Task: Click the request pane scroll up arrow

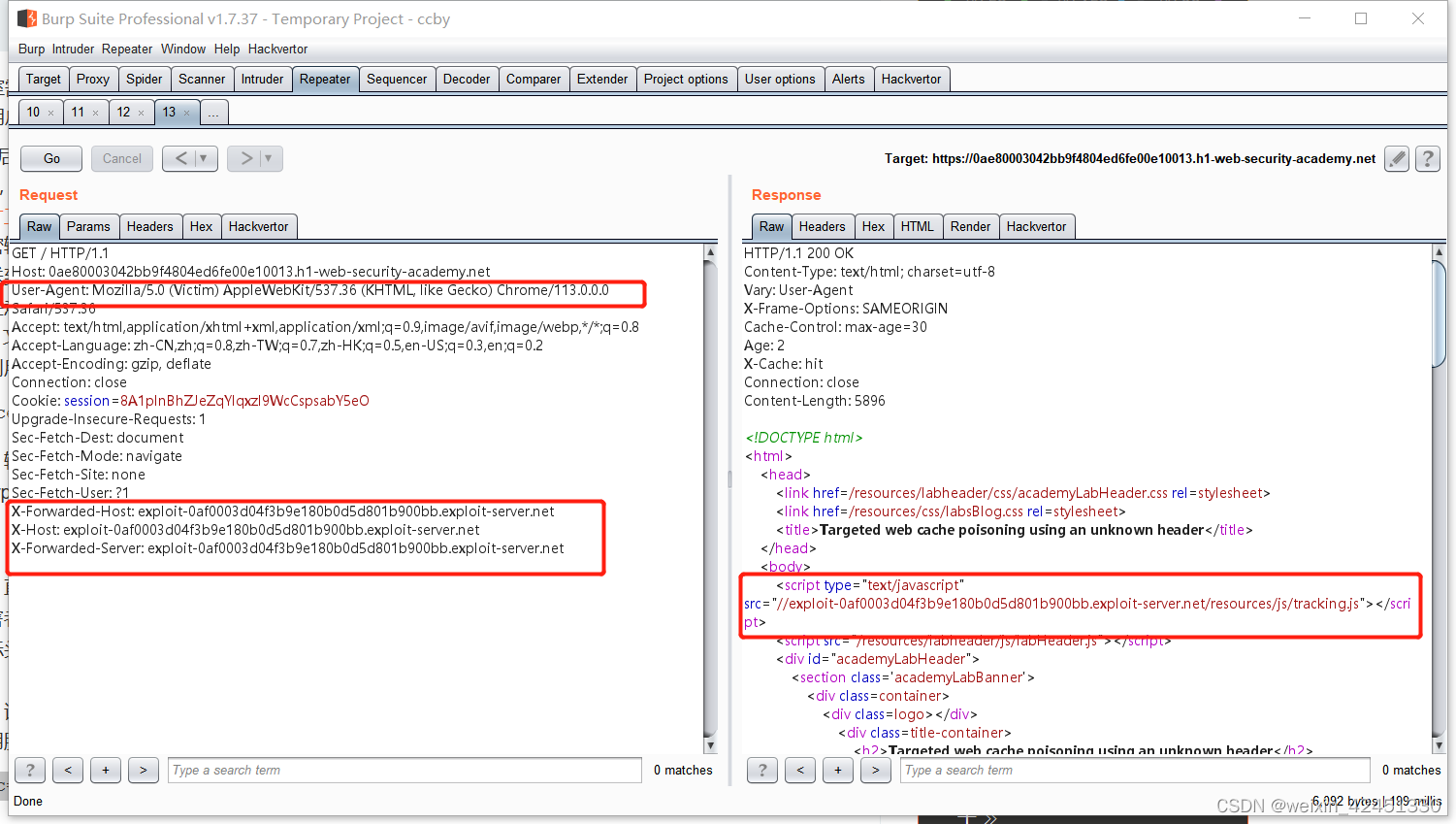Action: click(x=710, y=251)
